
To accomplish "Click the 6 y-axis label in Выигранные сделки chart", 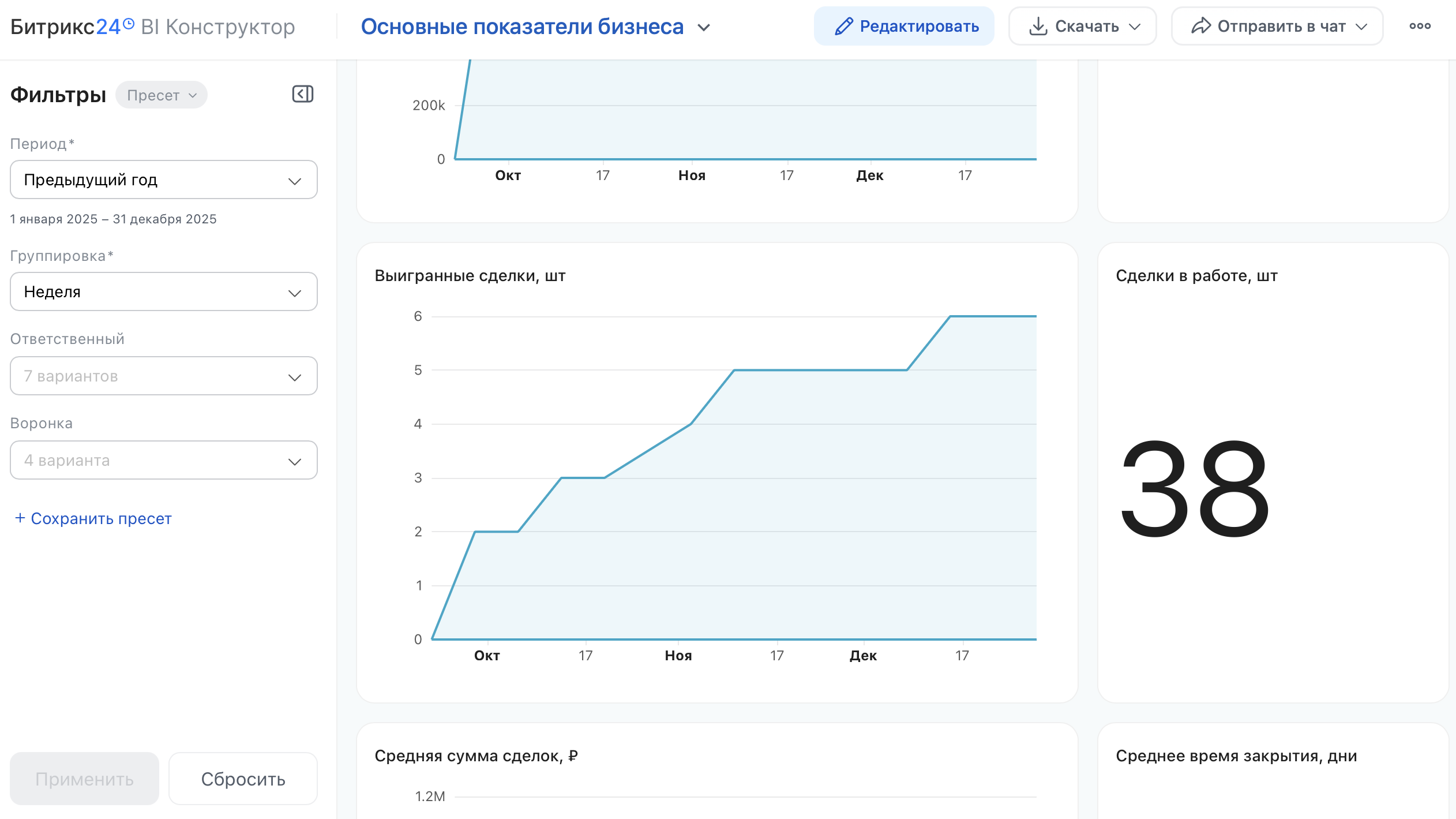I will point(418,316).
